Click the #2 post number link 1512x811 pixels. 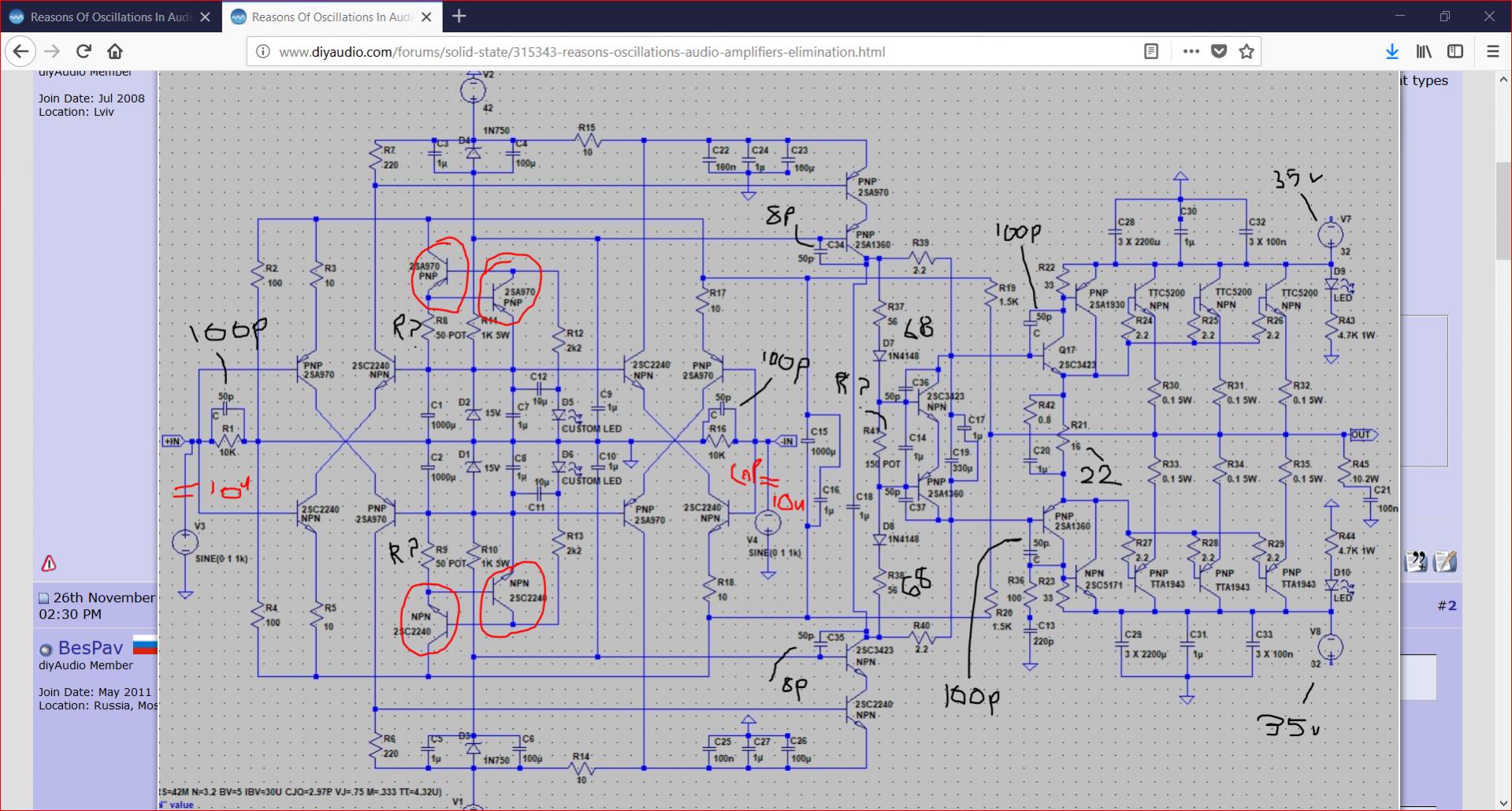[x=1447, y=605]
